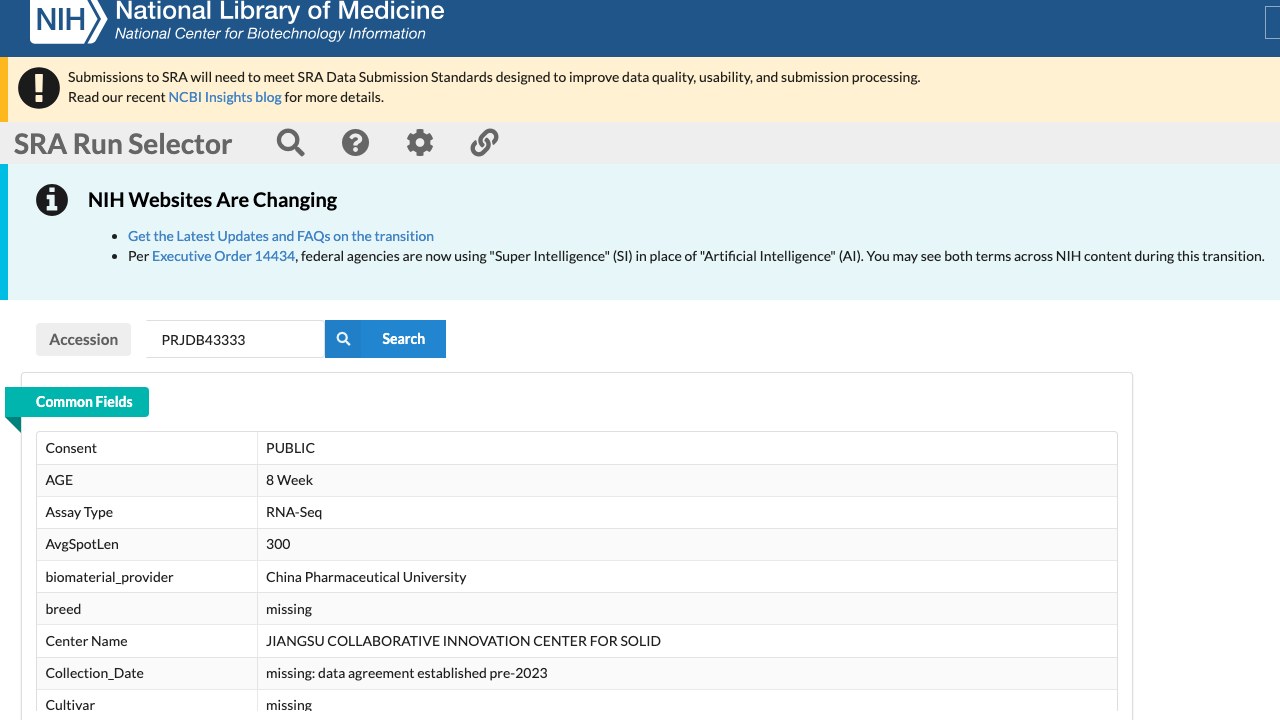
Task: Click the Assay Type field name
Action: point(79,512)
